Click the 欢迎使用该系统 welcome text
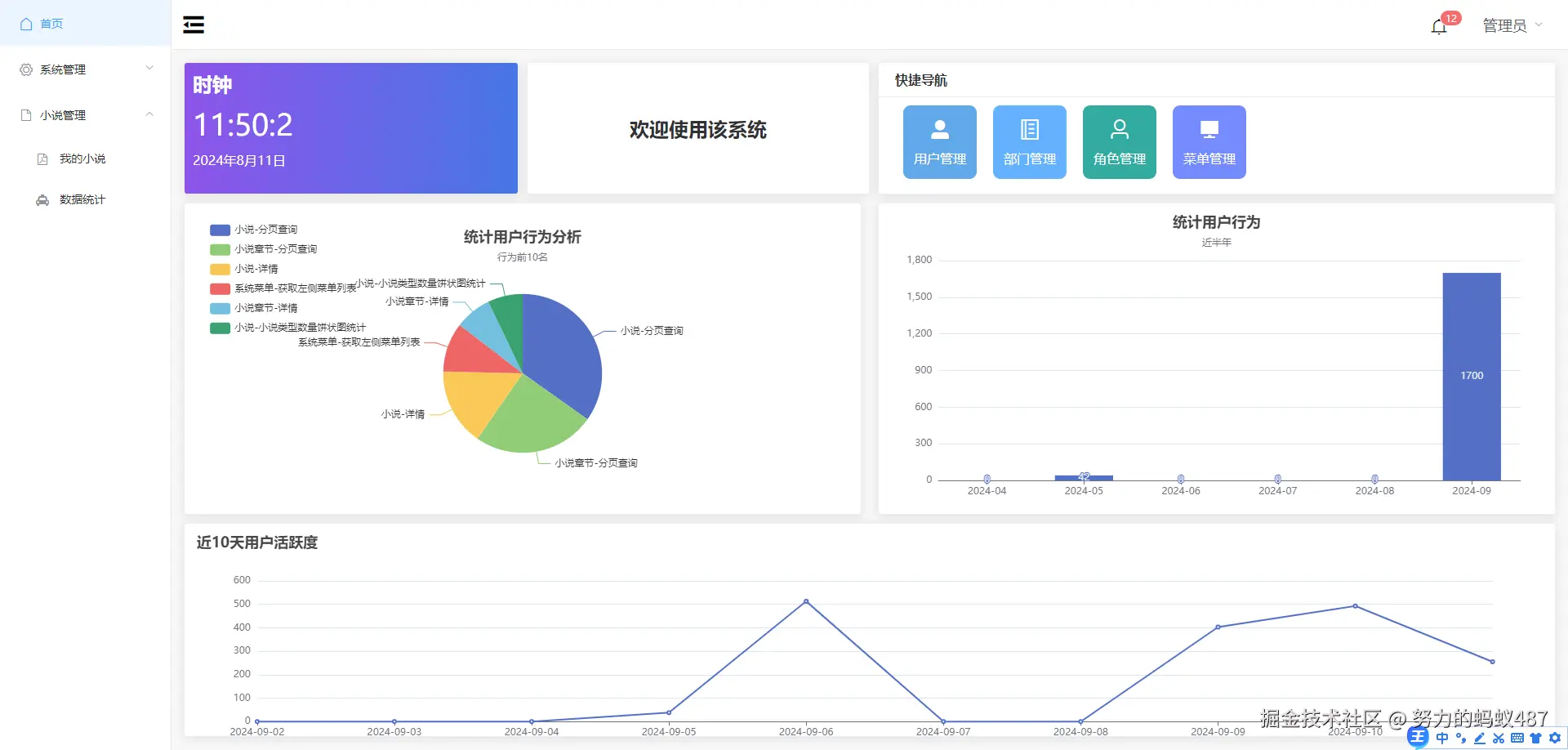The height and width of the screenshot is (750, 1568). [698, 130]
